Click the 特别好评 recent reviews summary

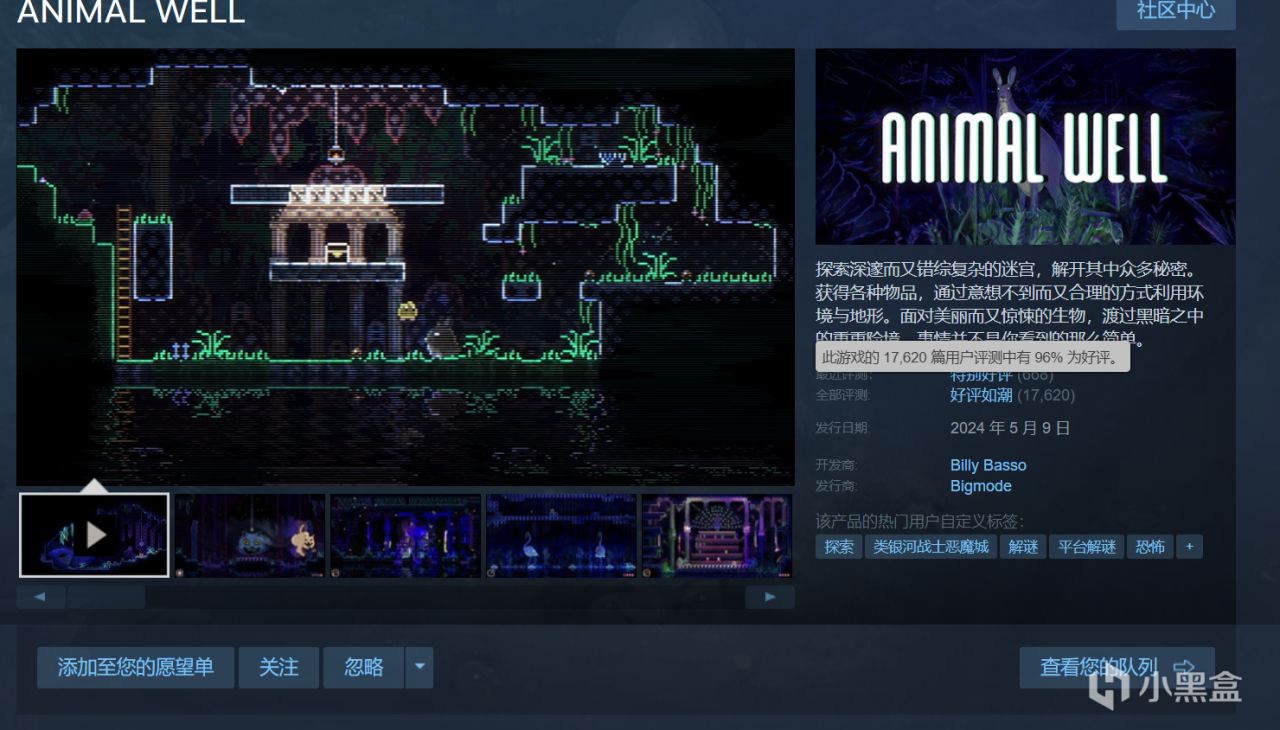pos(981,376)
